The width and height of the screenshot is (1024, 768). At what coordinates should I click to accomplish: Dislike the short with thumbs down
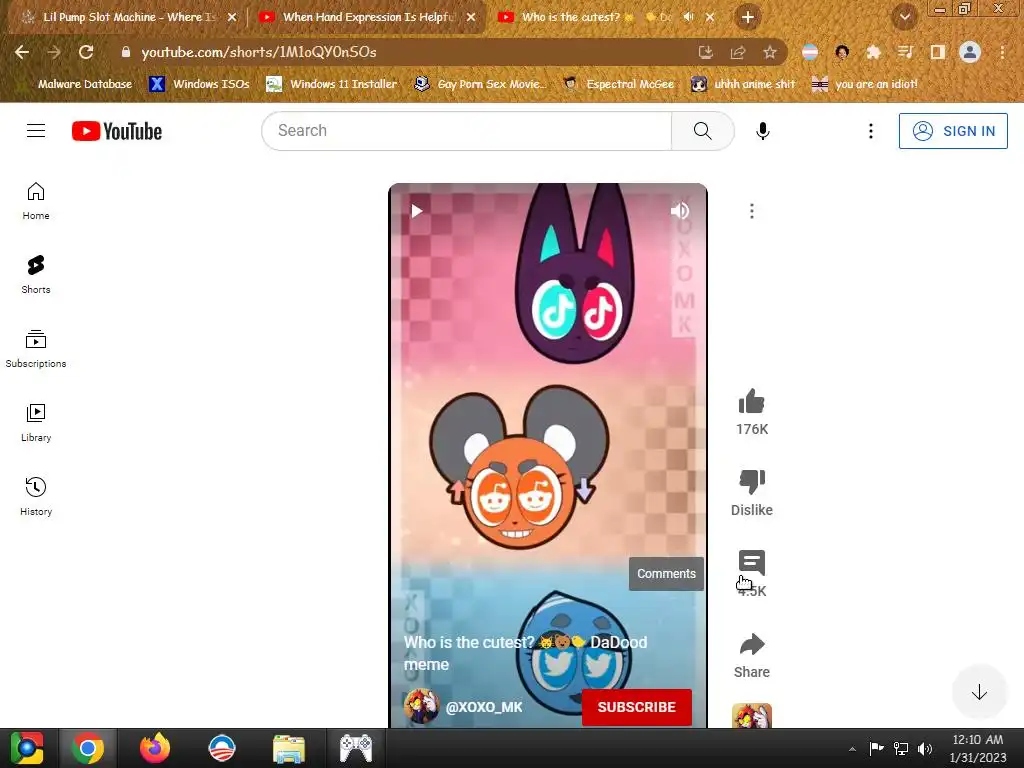(x=752, y=483)
